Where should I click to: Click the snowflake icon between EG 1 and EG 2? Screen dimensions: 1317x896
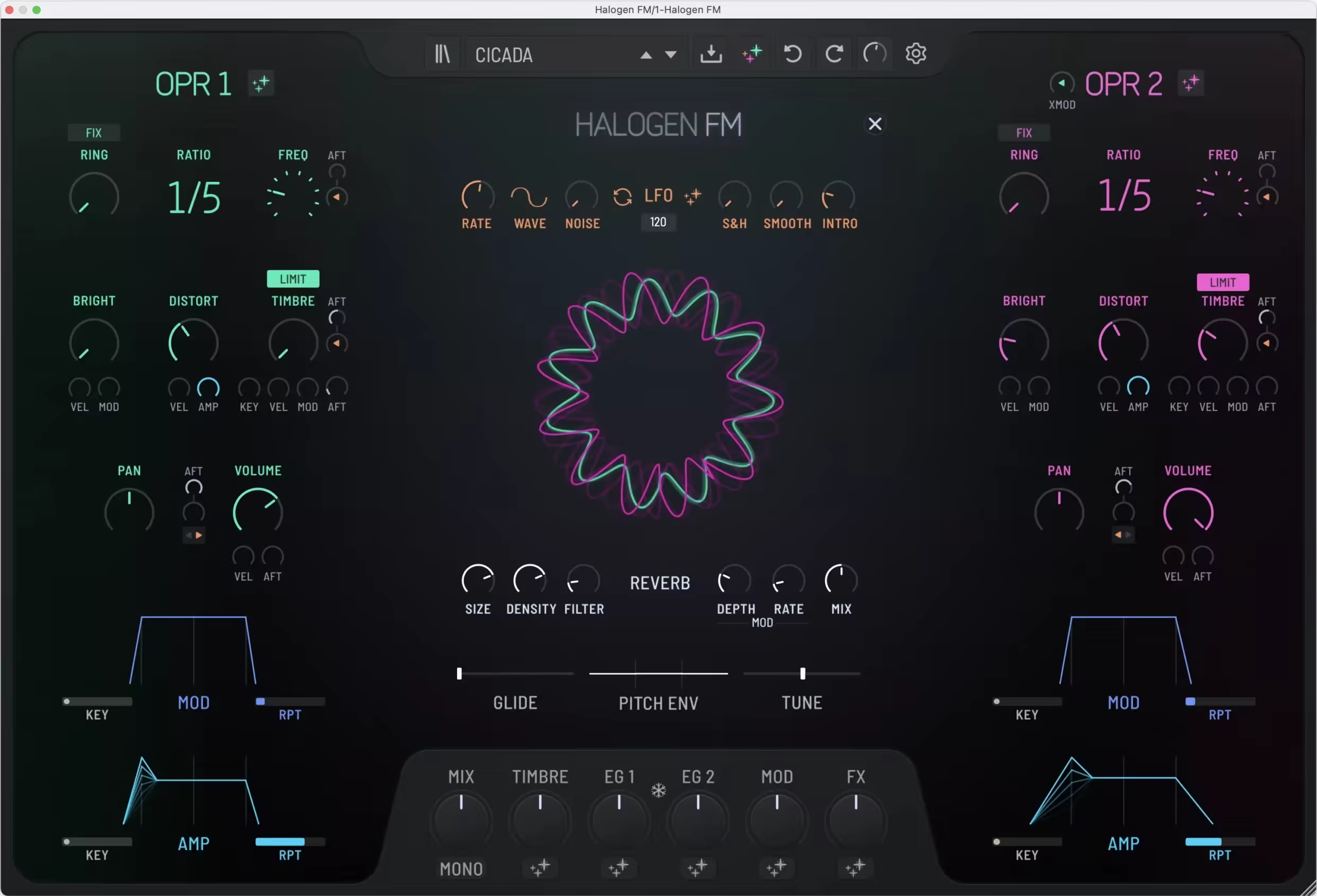658,790
